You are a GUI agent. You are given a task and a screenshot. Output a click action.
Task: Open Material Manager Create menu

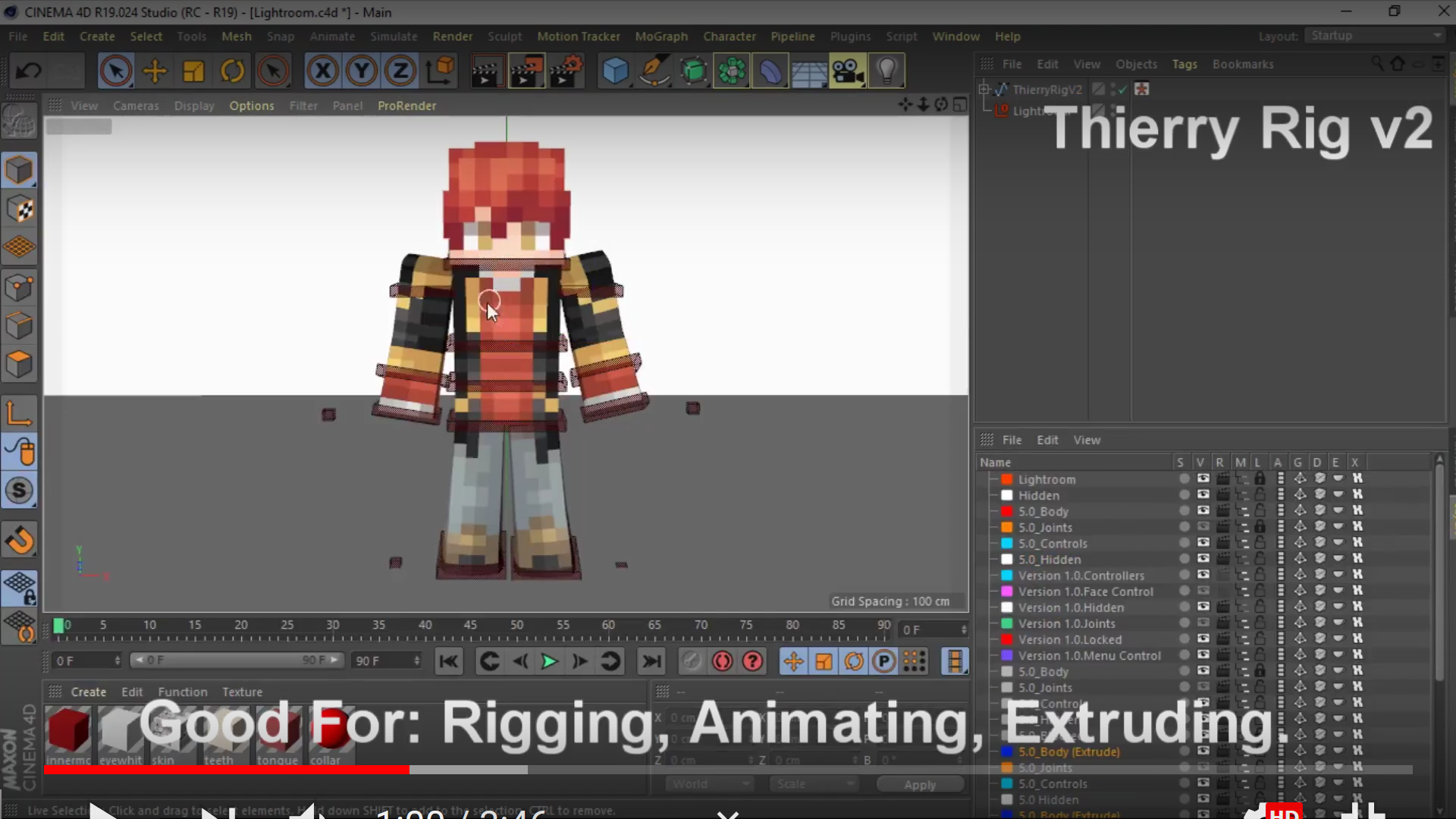(89, 692)
